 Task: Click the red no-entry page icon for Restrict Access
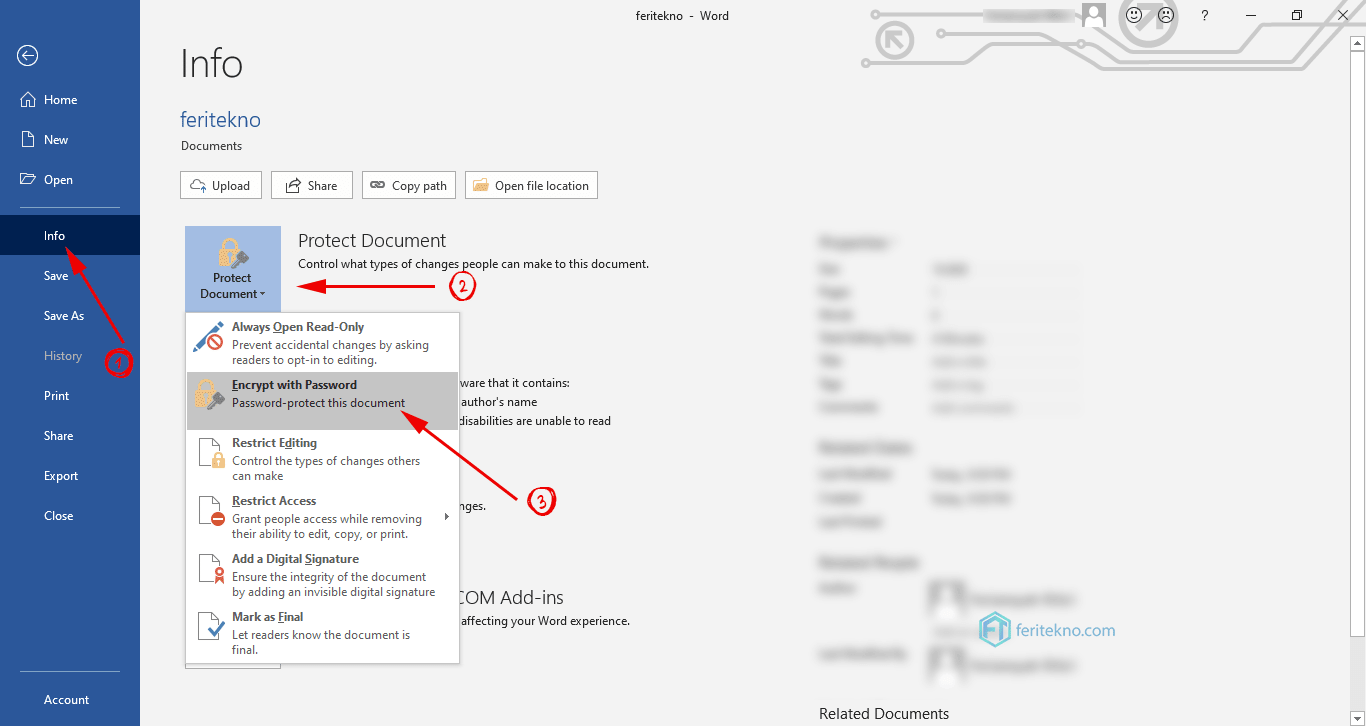[211, 510]
